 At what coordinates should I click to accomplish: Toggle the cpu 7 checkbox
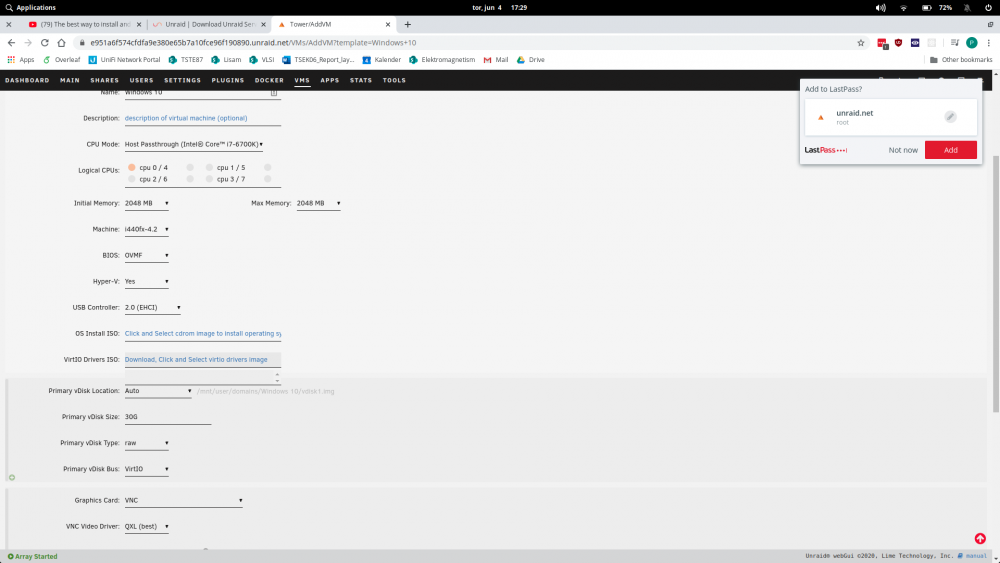point(268,179)
